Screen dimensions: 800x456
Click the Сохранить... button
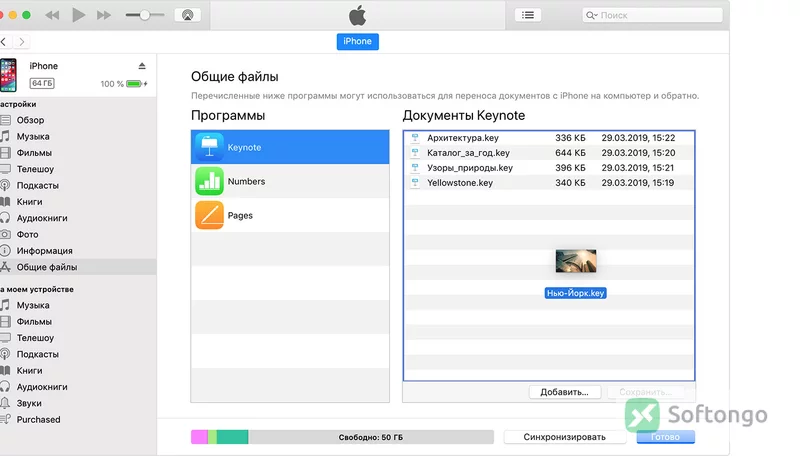click(645, 392)
